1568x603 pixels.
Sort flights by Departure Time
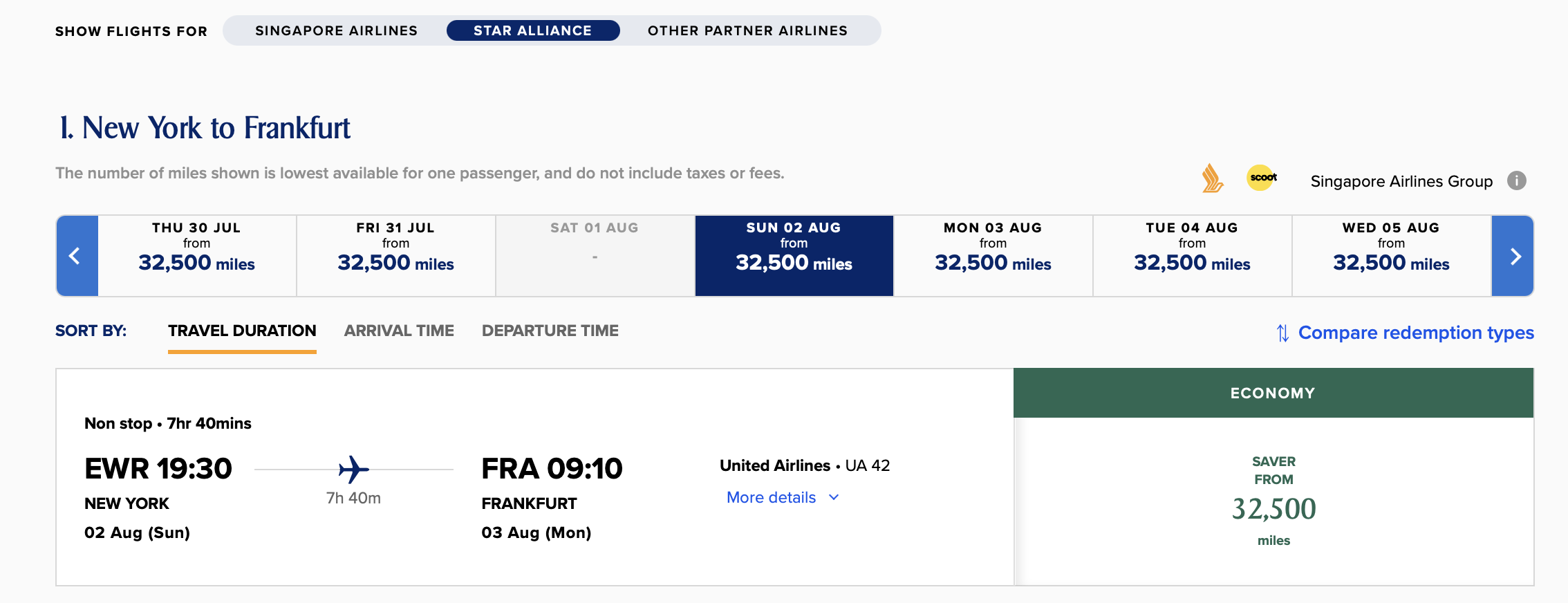click(550, 331)
